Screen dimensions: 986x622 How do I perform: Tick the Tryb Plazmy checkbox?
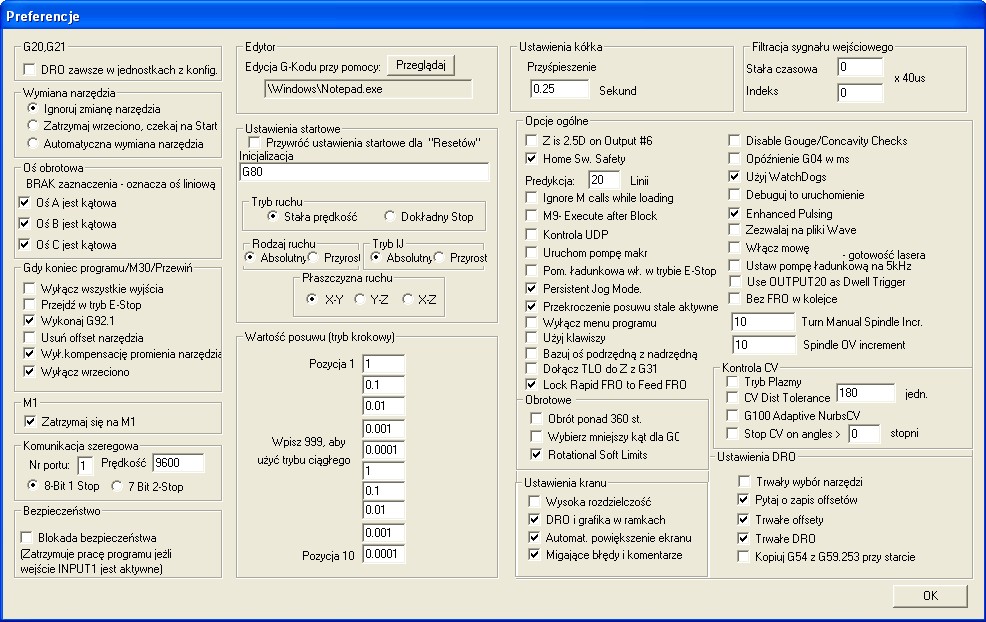tap(732, 381)
